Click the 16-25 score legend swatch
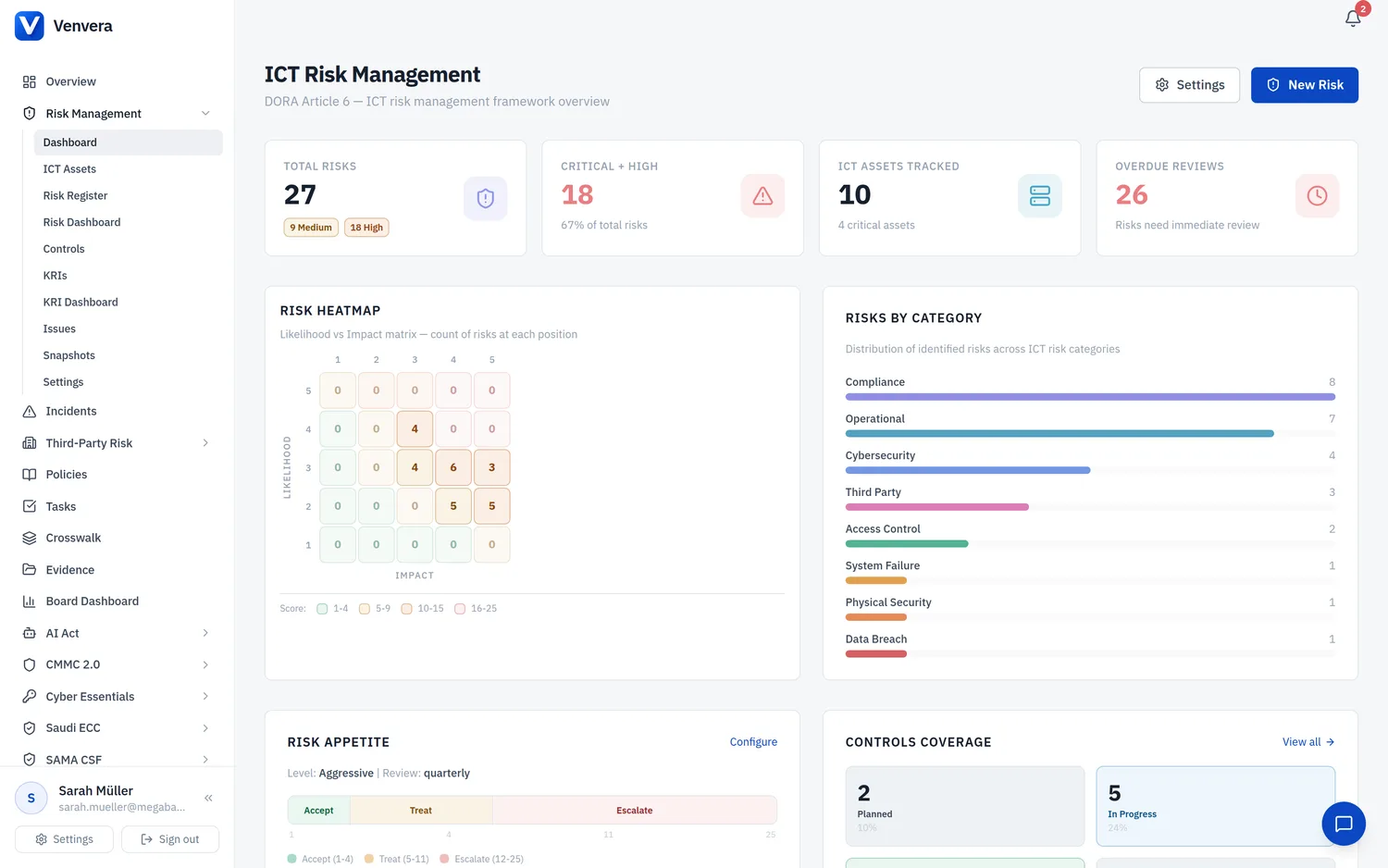This screenshot has height=868, width=1388. coord(460,609)
